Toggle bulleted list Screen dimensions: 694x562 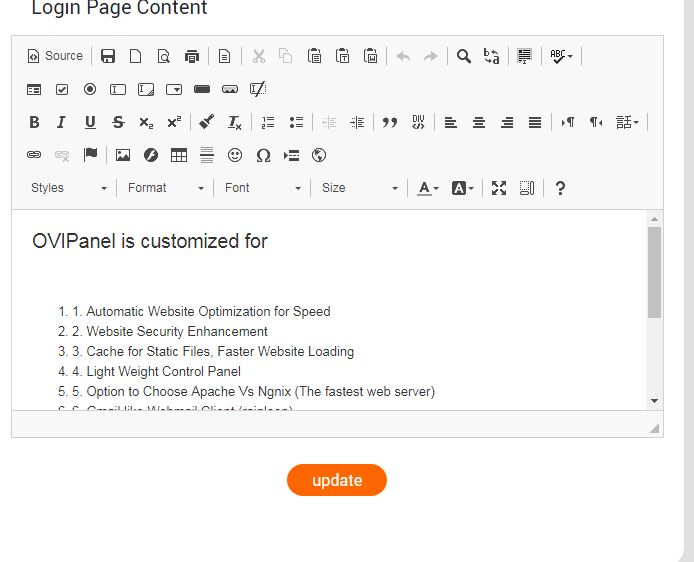pyautogui.click(x=296, y=122)
